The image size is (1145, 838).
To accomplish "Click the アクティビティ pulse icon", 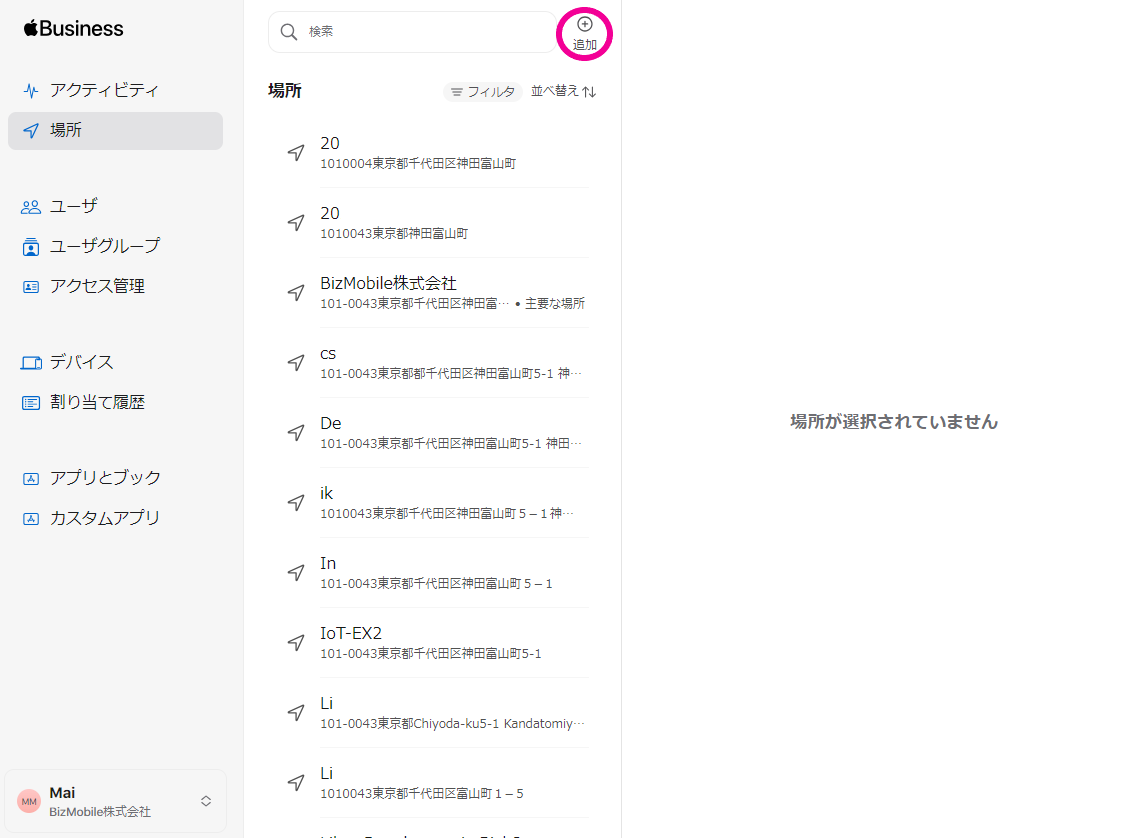I will tap(31, 91).
